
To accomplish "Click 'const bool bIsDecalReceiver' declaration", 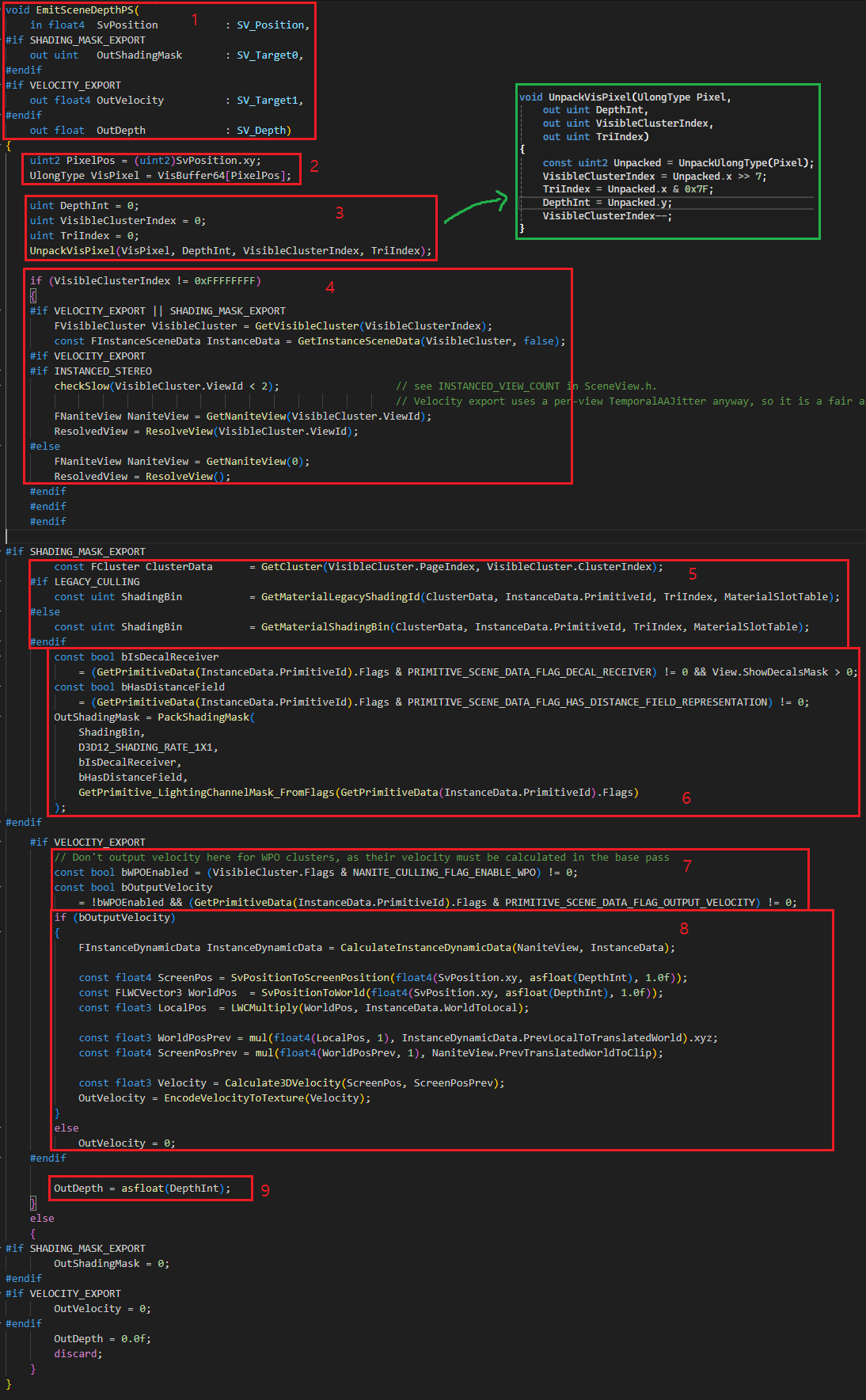I will click(136, 657).
